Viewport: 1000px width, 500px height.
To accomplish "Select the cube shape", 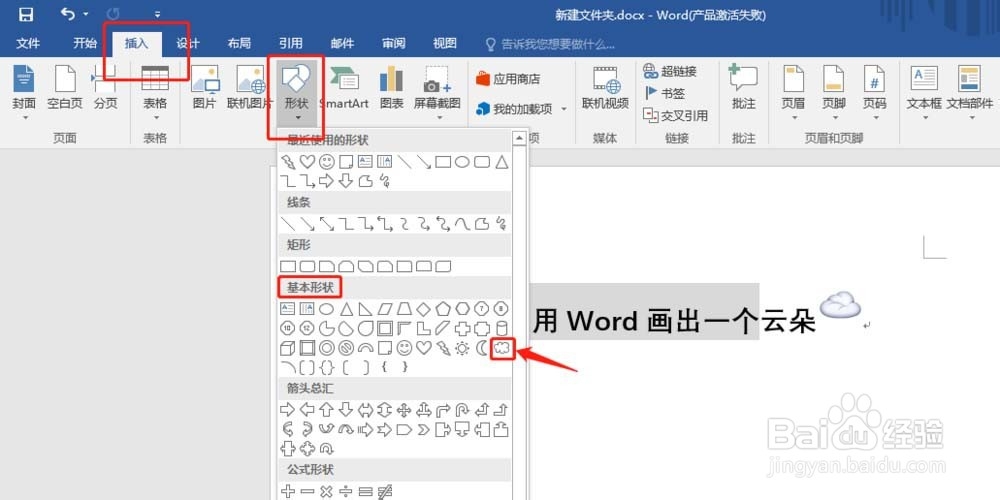I will click(x=288, y=348).
